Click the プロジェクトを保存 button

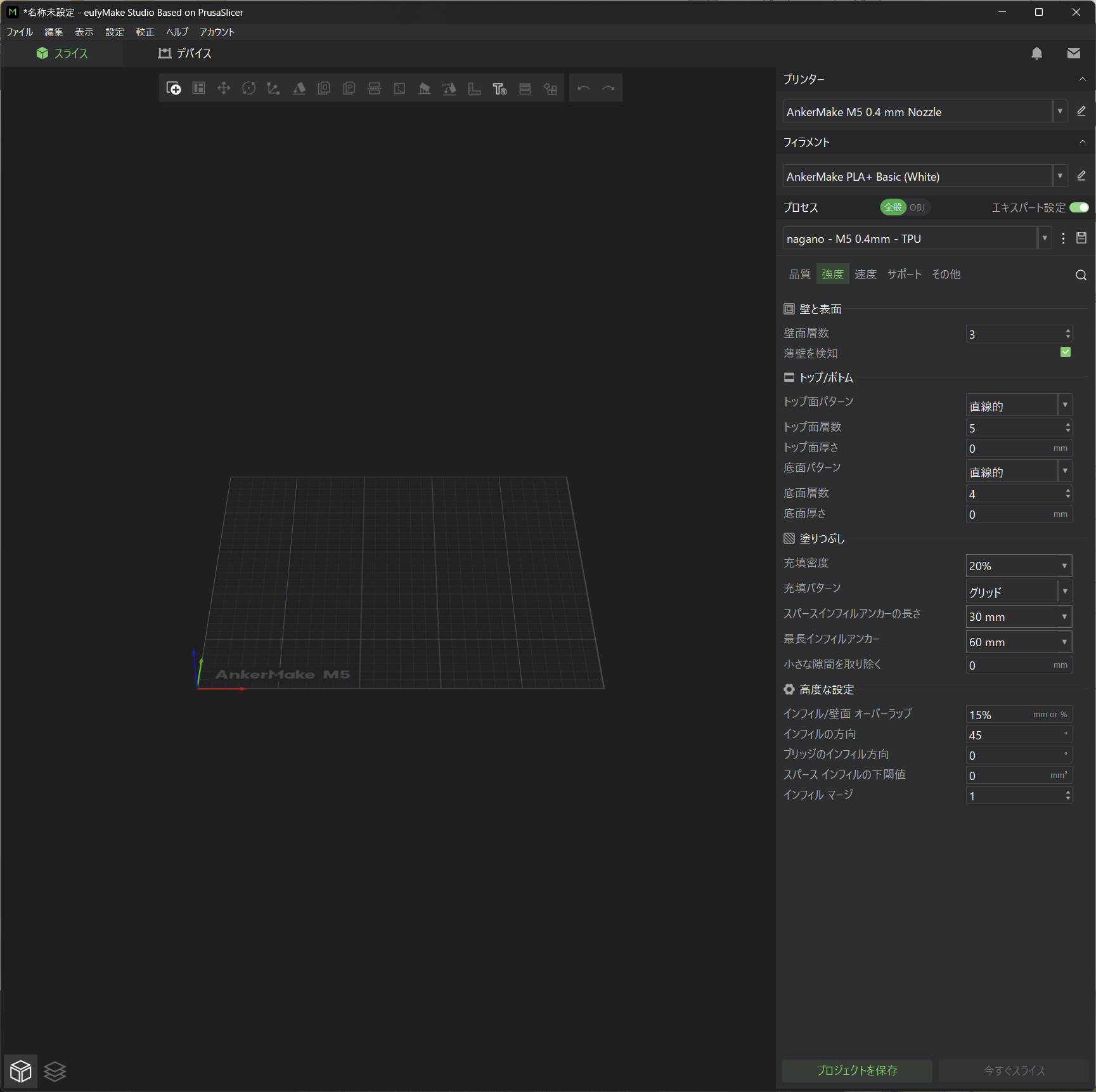(x=856, y=1070)
